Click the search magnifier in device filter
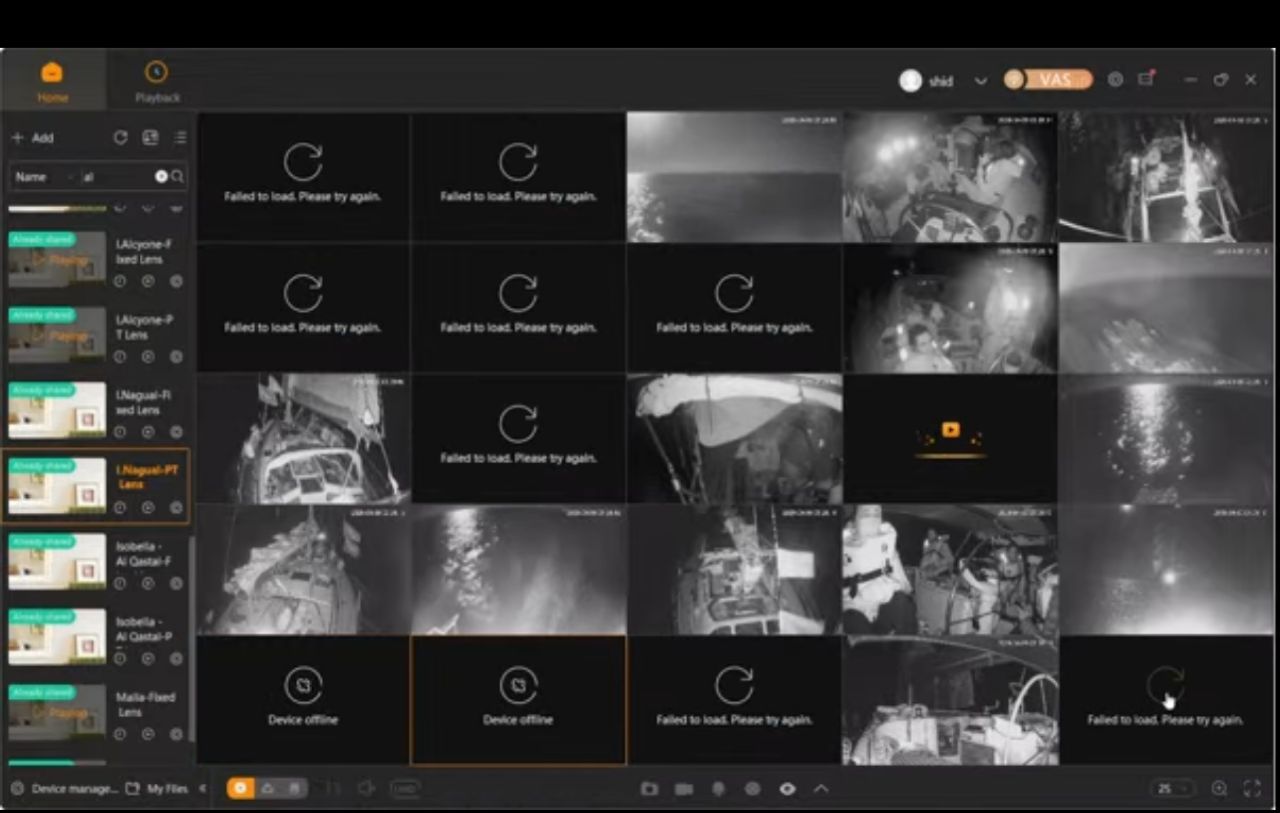 [x=177, y=176]
